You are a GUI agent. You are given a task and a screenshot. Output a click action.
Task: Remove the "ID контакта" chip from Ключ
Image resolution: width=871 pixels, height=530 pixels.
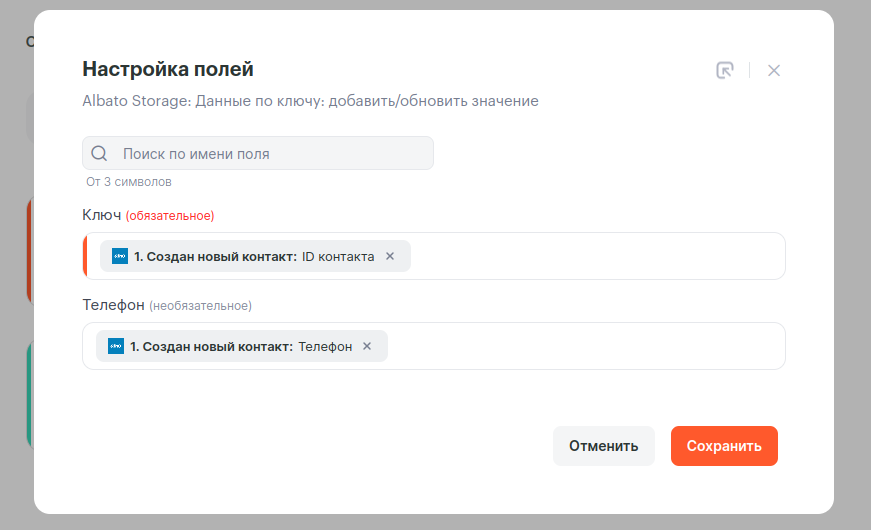coord(390,256)
